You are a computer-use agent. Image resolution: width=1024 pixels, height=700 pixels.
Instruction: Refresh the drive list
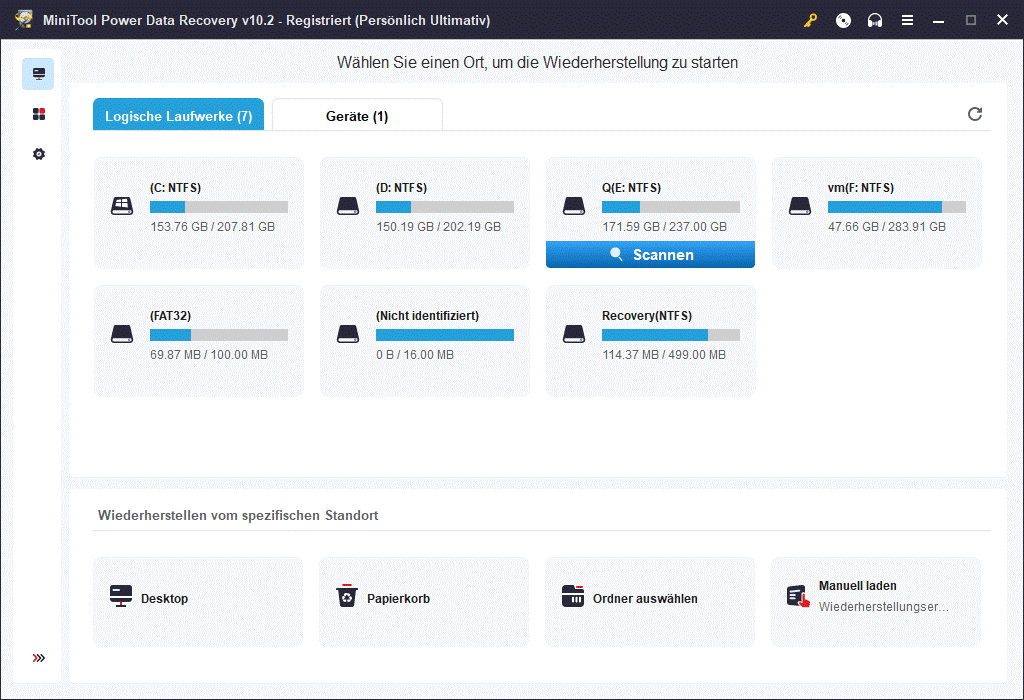pos(974,114)
